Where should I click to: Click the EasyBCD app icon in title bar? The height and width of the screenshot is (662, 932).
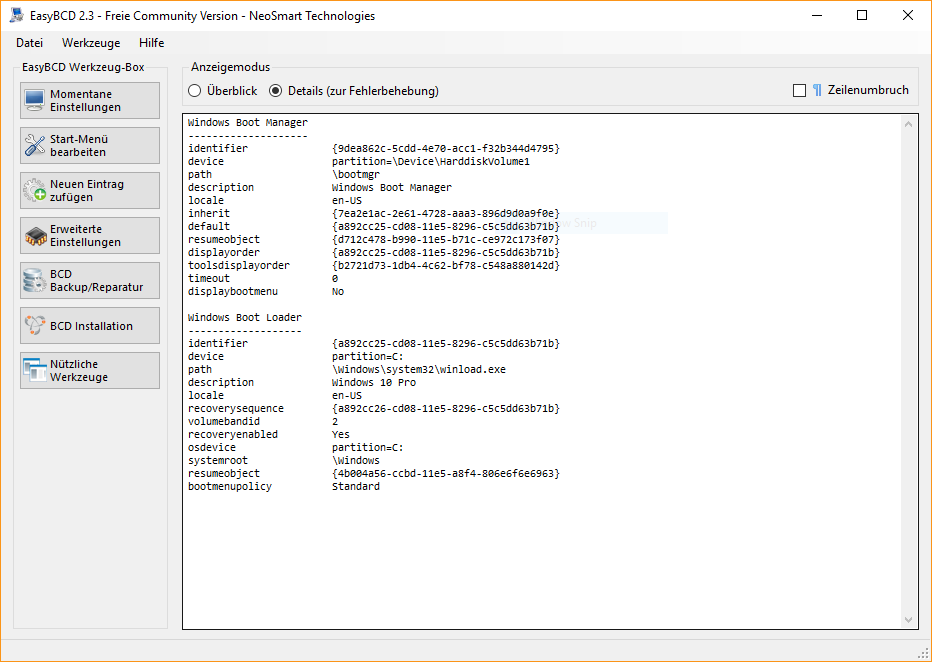coord(17,15)
